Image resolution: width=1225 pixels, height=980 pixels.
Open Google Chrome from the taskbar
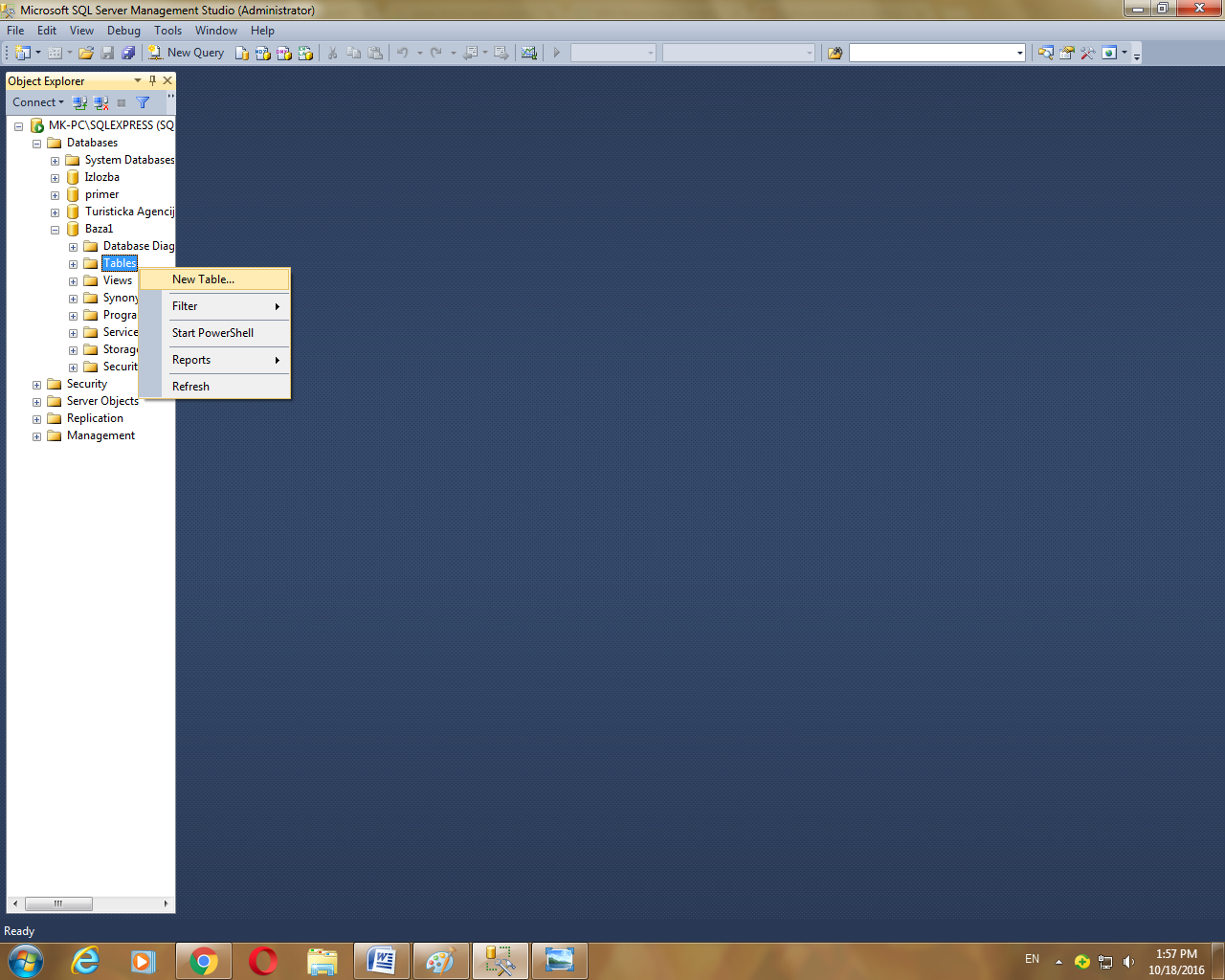pos(203,961)
